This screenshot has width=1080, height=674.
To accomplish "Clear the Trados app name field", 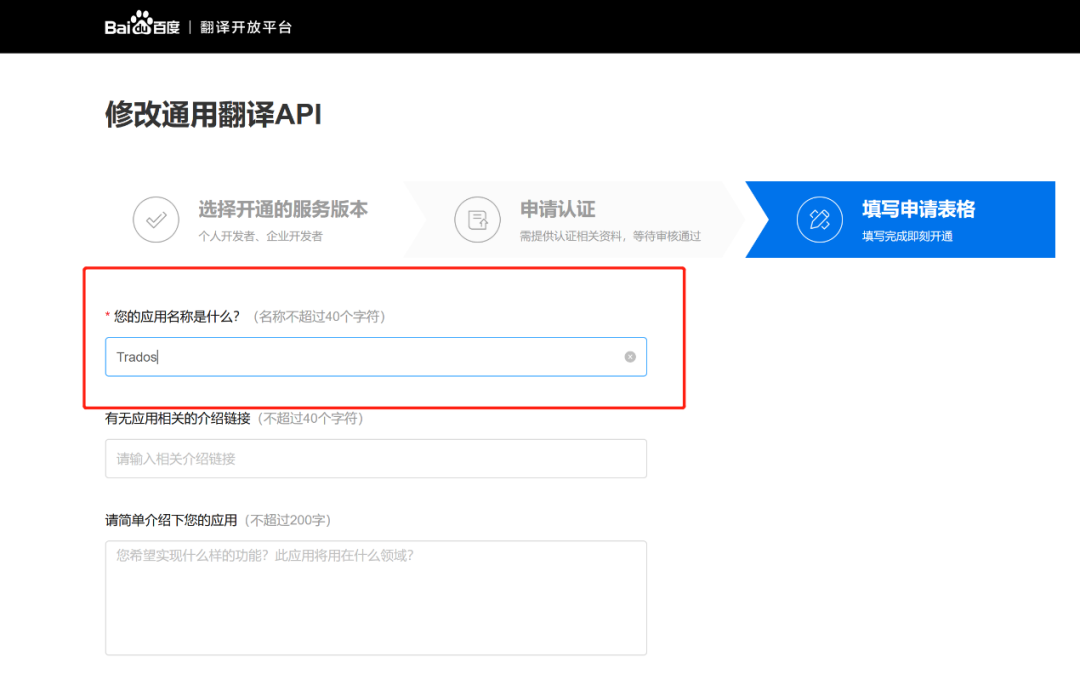I will tap(630, 357).
